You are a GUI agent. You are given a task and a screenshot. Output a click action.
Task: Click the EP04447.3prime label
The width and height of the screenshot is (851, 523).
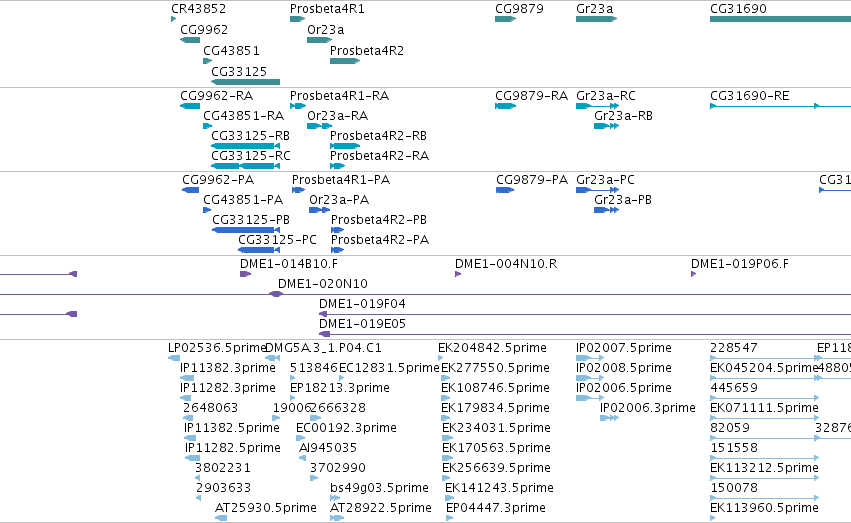click(x=496, y=509)
